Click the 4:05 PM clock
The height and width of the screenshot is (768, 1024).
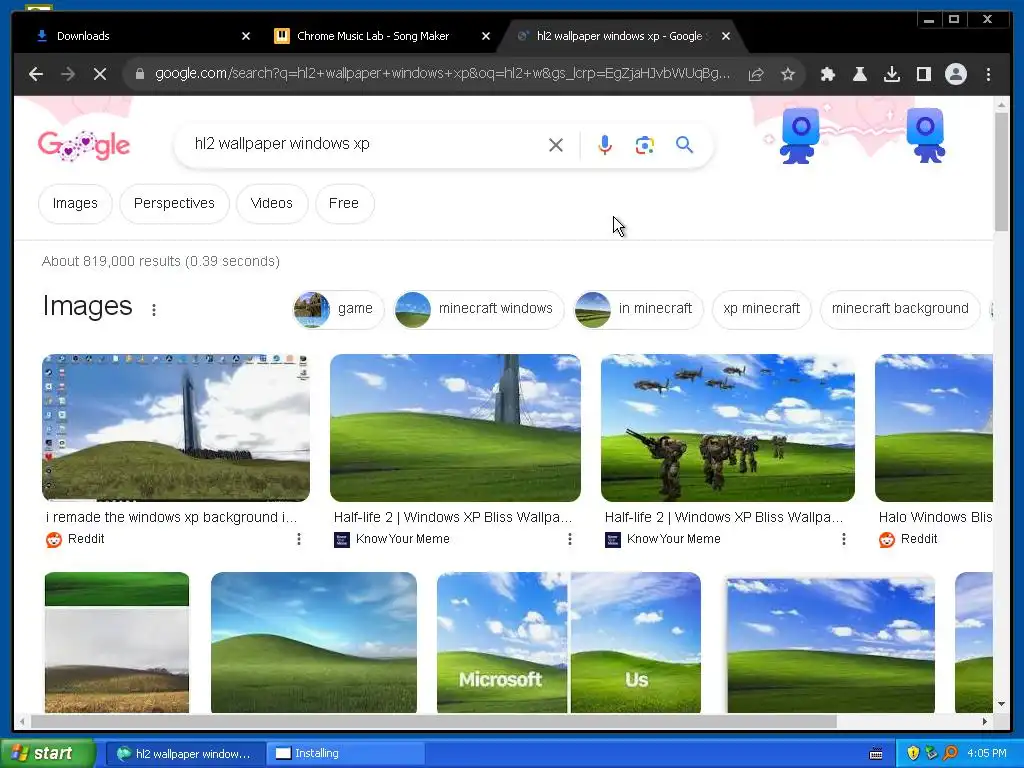986,754
